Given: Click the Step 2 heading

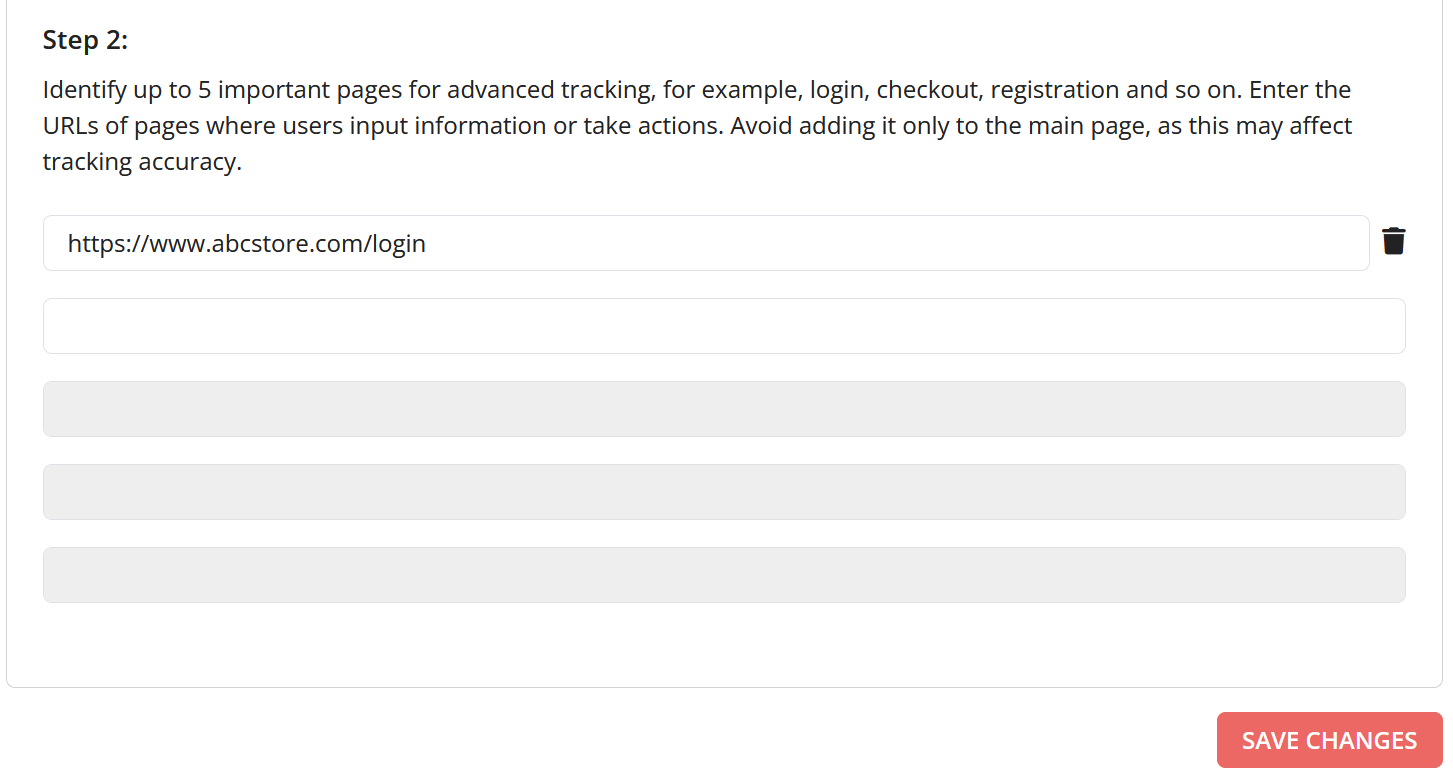Looking at the screenshot, I should click(x=85, y=41).
